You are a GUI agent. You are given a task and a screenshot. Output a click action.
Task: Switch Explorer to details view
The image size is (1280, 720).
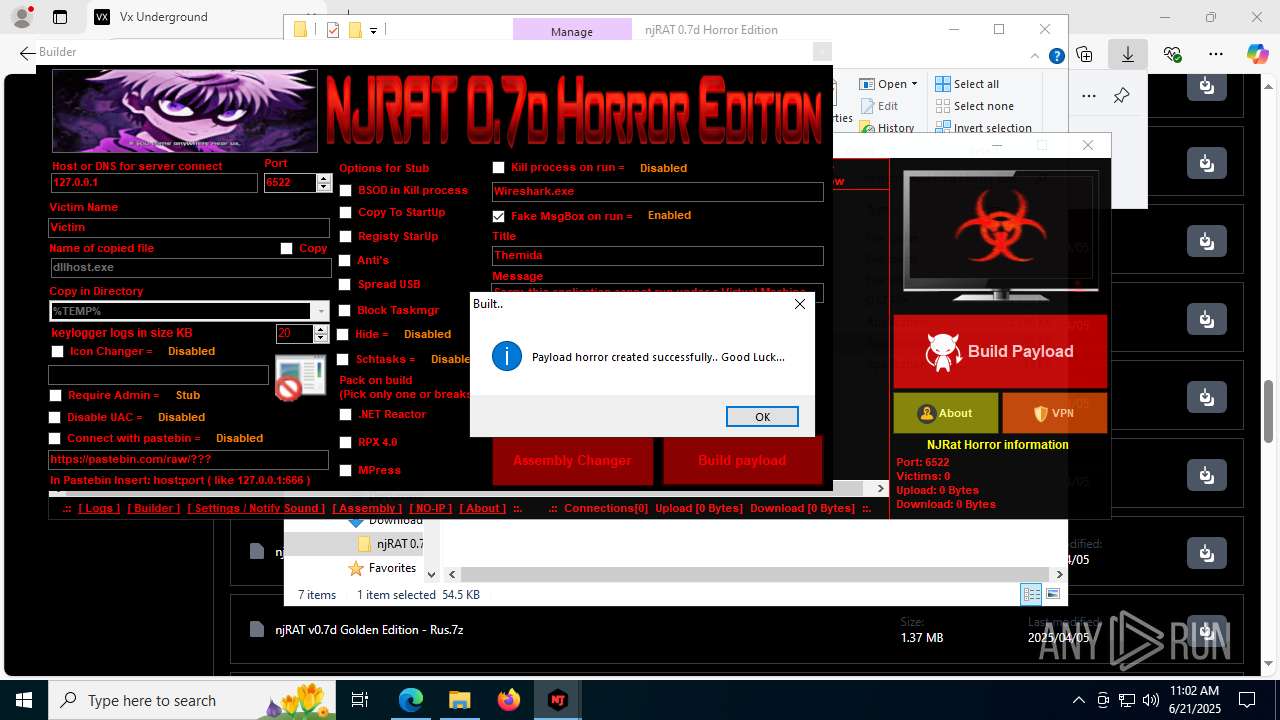tap(1031, 594)
